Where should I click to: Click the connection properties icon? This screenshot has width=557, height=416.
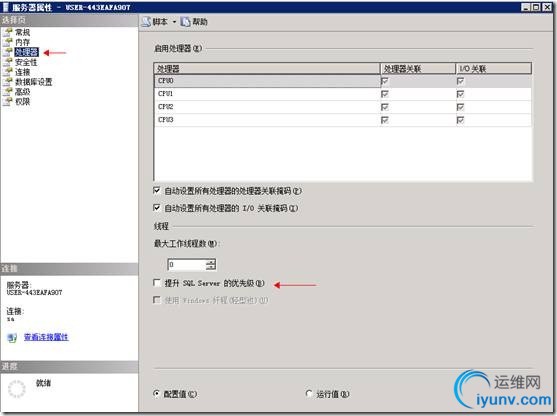(x=12, y=337)
